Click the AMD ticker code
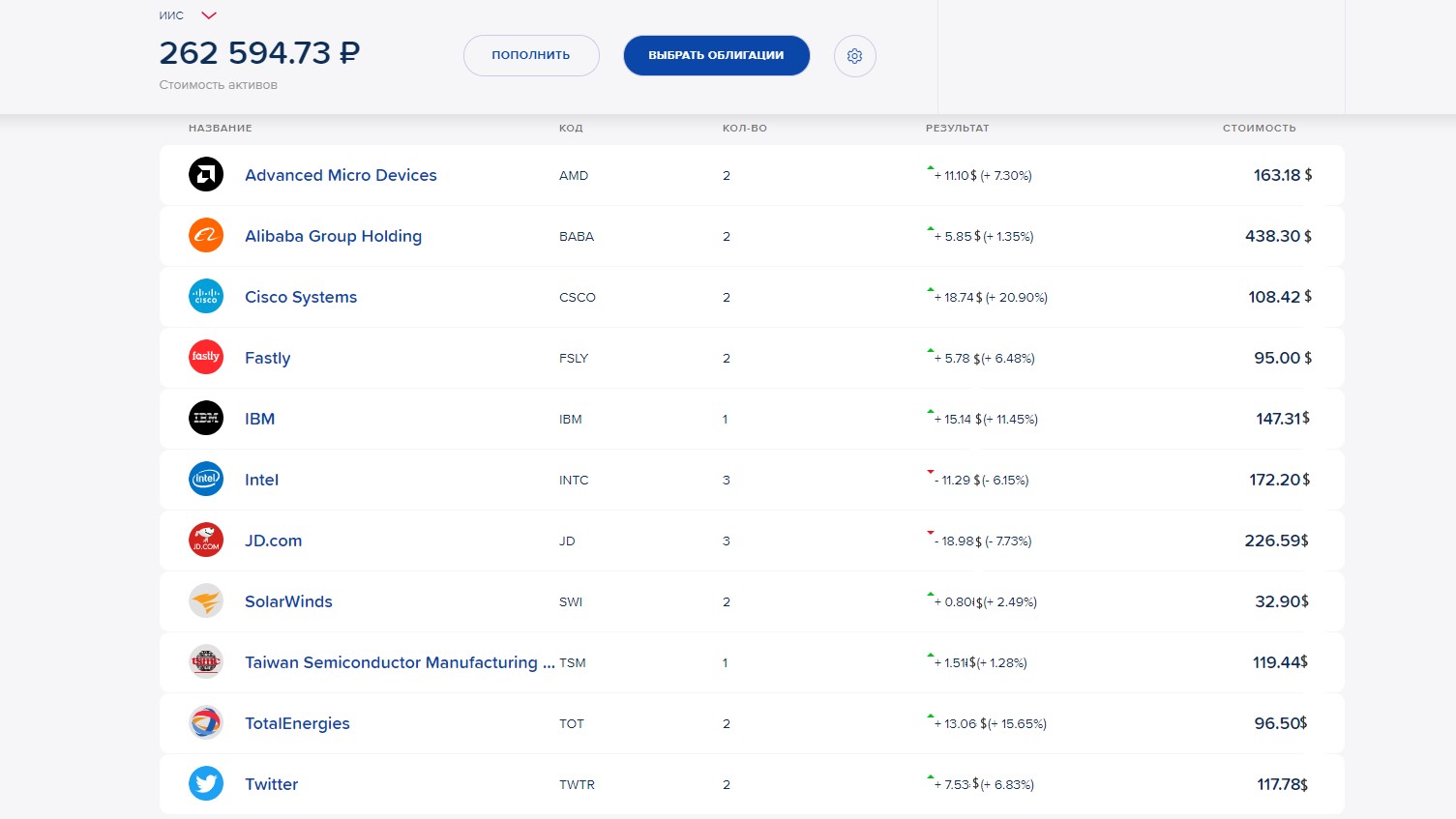Viewport: 1456px width, 819px height. pos(574,176)
